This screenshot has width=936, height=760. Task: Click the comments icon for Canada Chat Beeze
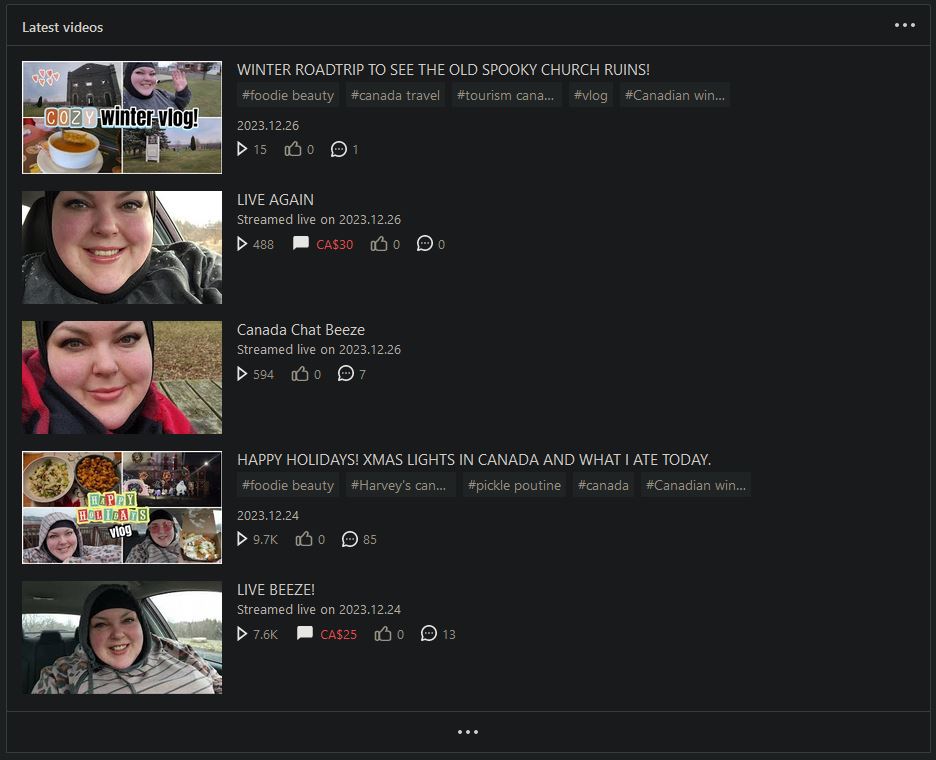click(346, 374)
